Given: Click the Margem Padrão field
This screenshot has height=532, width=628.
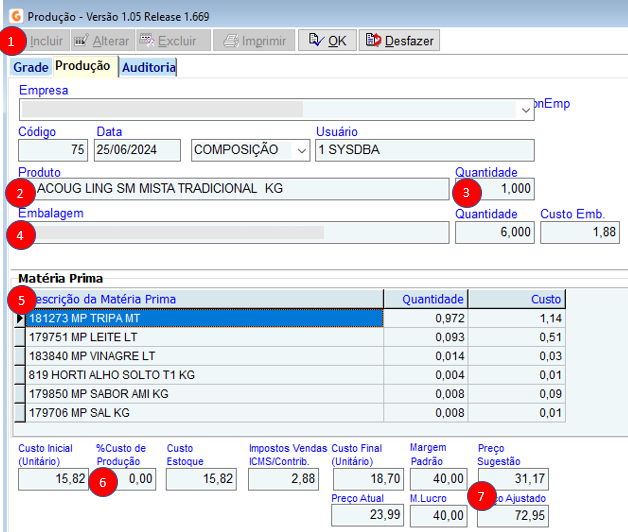Looking at the screenshot, I should pyautogui.click(x=439, y=480).
